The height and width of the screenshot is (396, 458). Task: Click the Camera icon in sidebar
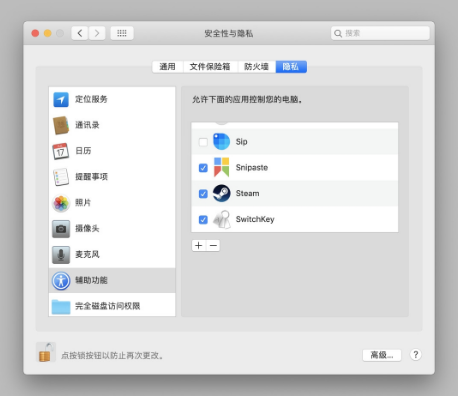coord(61,229)
